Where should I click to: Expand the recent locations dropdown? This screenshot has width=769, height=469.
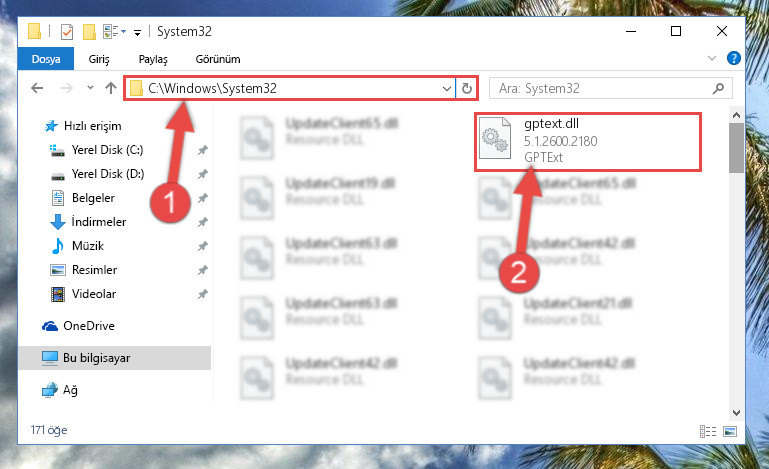pos(90,88)
